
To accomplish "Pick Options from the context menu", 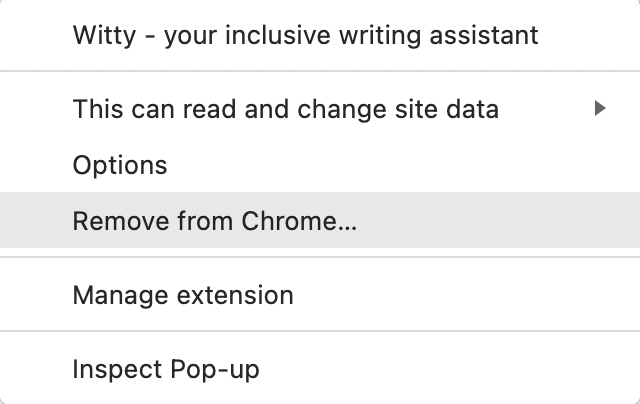I will click(x=120, y=165).
